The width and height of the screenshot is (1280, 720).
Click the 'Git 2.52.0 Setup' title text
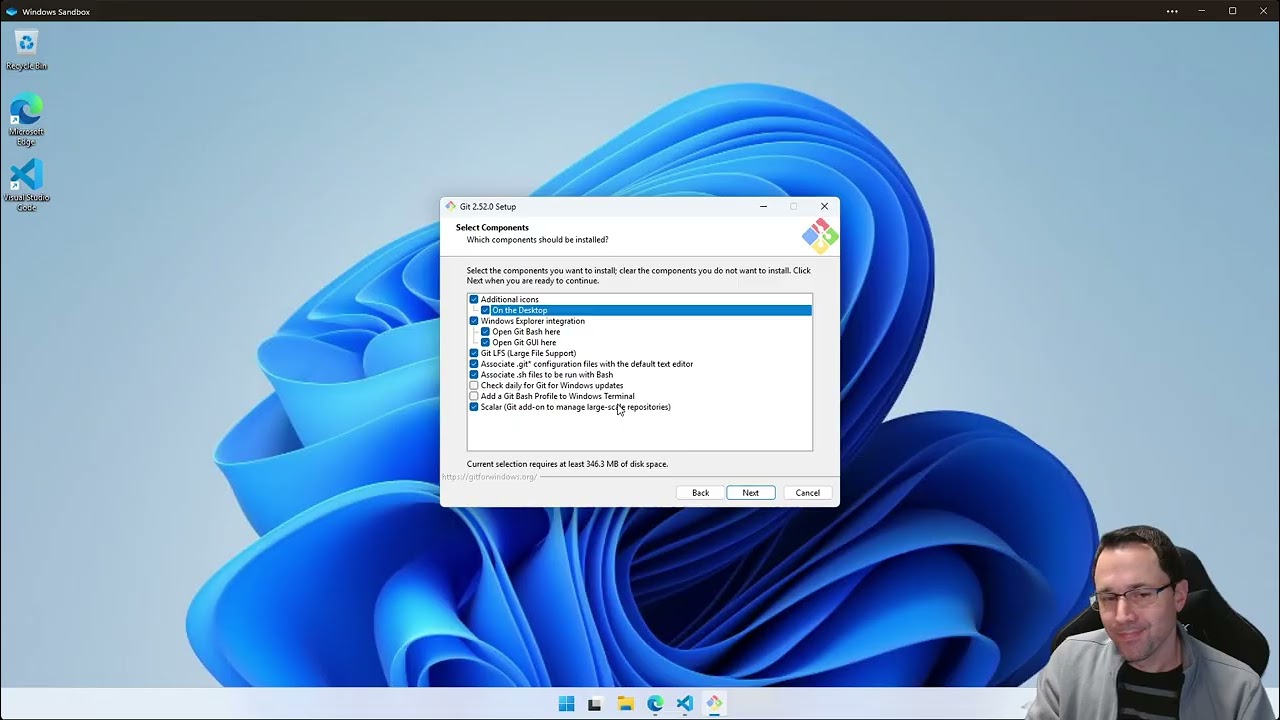pos(488,207)
